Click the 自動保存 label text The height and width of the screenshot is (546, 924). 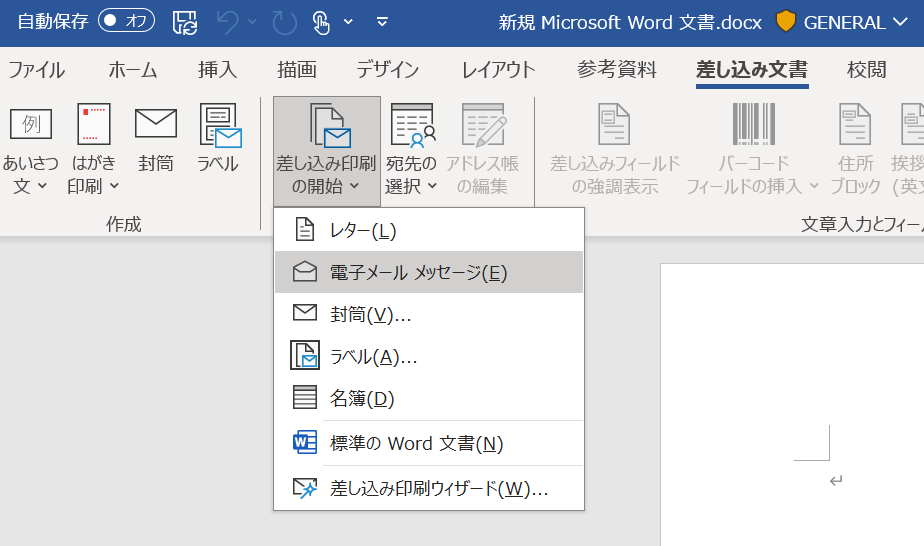[53, 22]
